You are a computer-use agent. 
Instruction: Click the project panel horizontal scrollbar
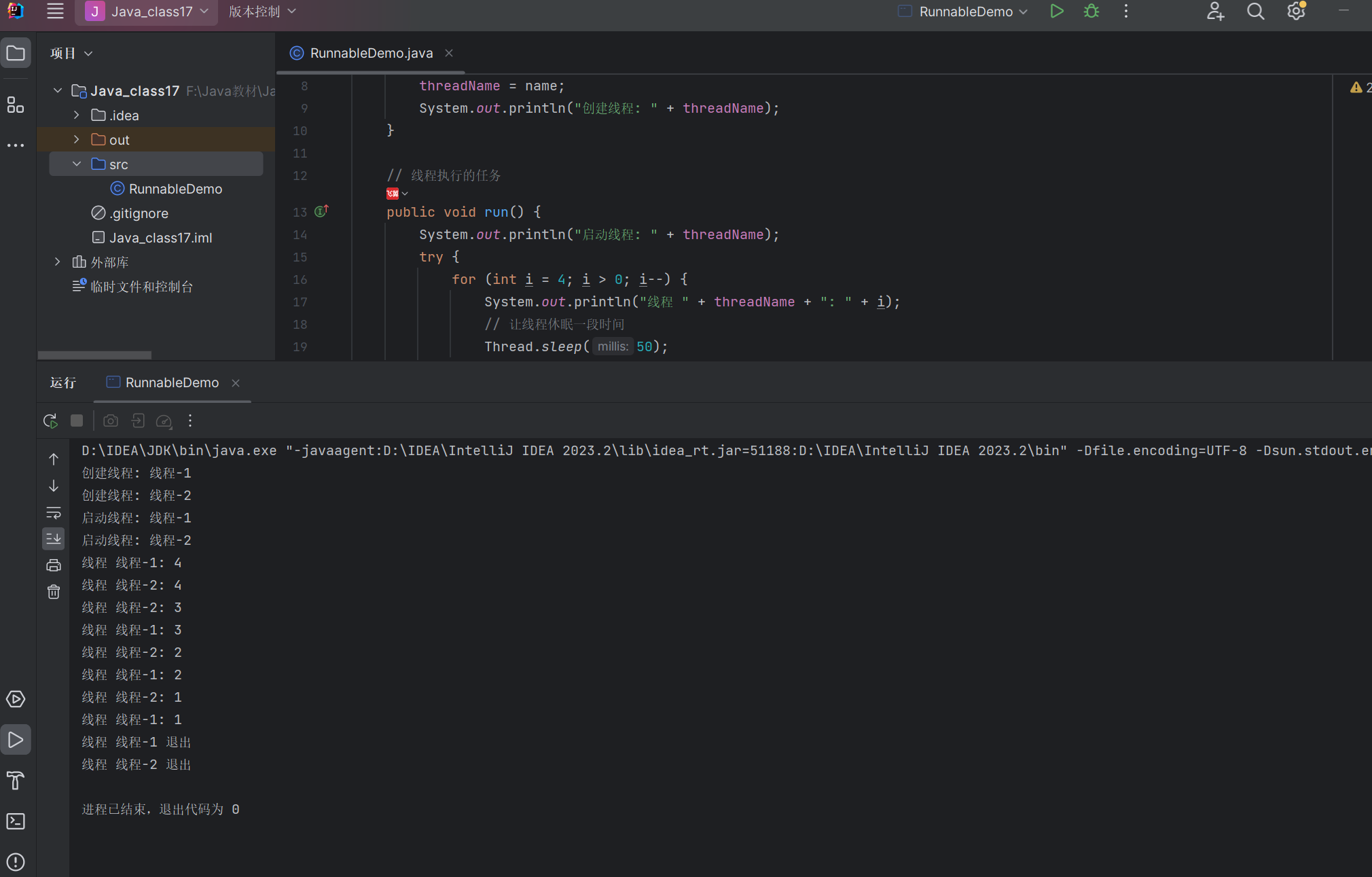(x=94, y=355)
